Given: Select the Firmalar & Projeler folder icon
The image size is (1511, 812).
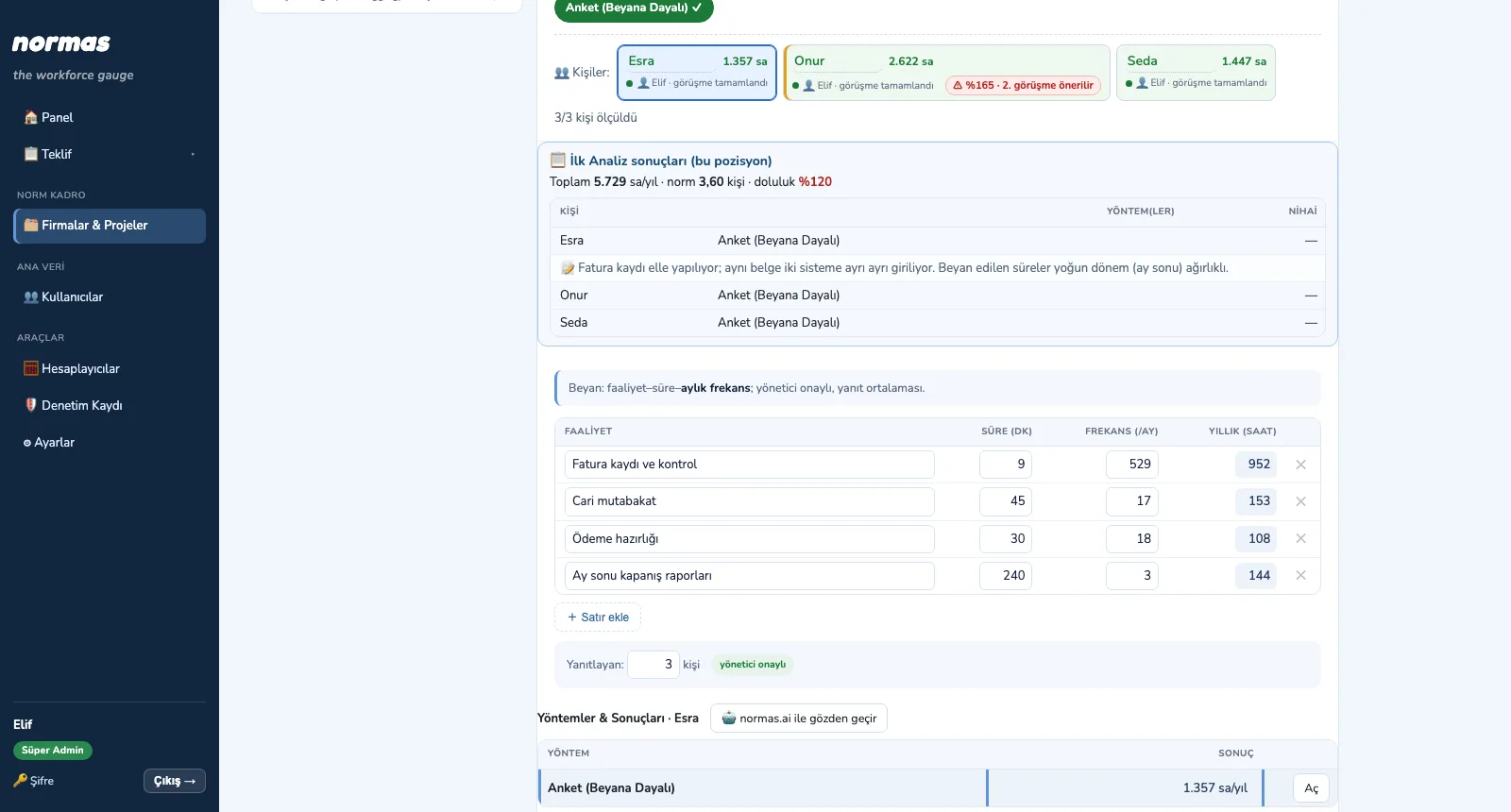Looking at the screenshot, I should coord(31,226).
